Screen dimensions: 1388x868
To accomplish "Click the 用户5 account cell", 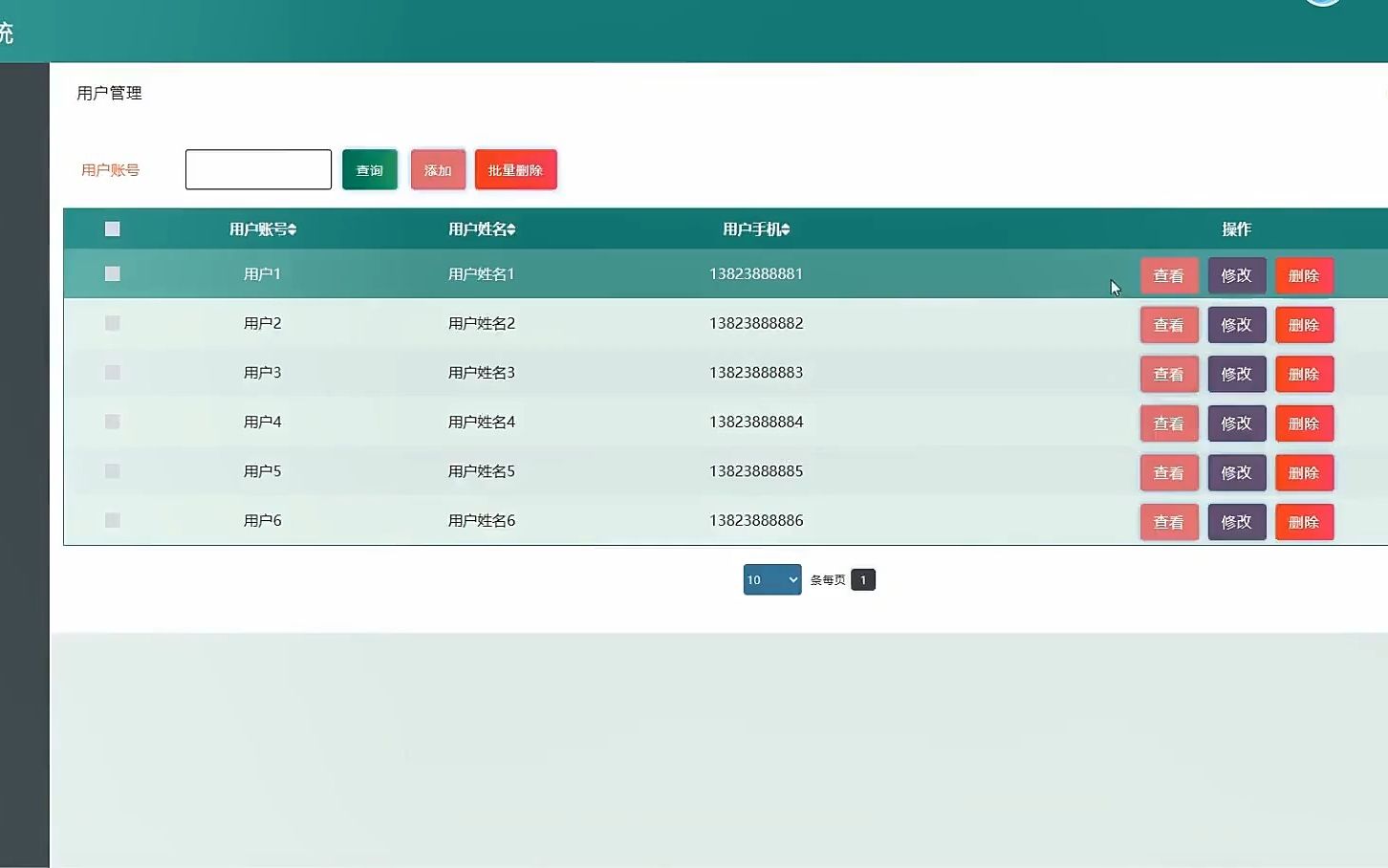I will (262, 470).
